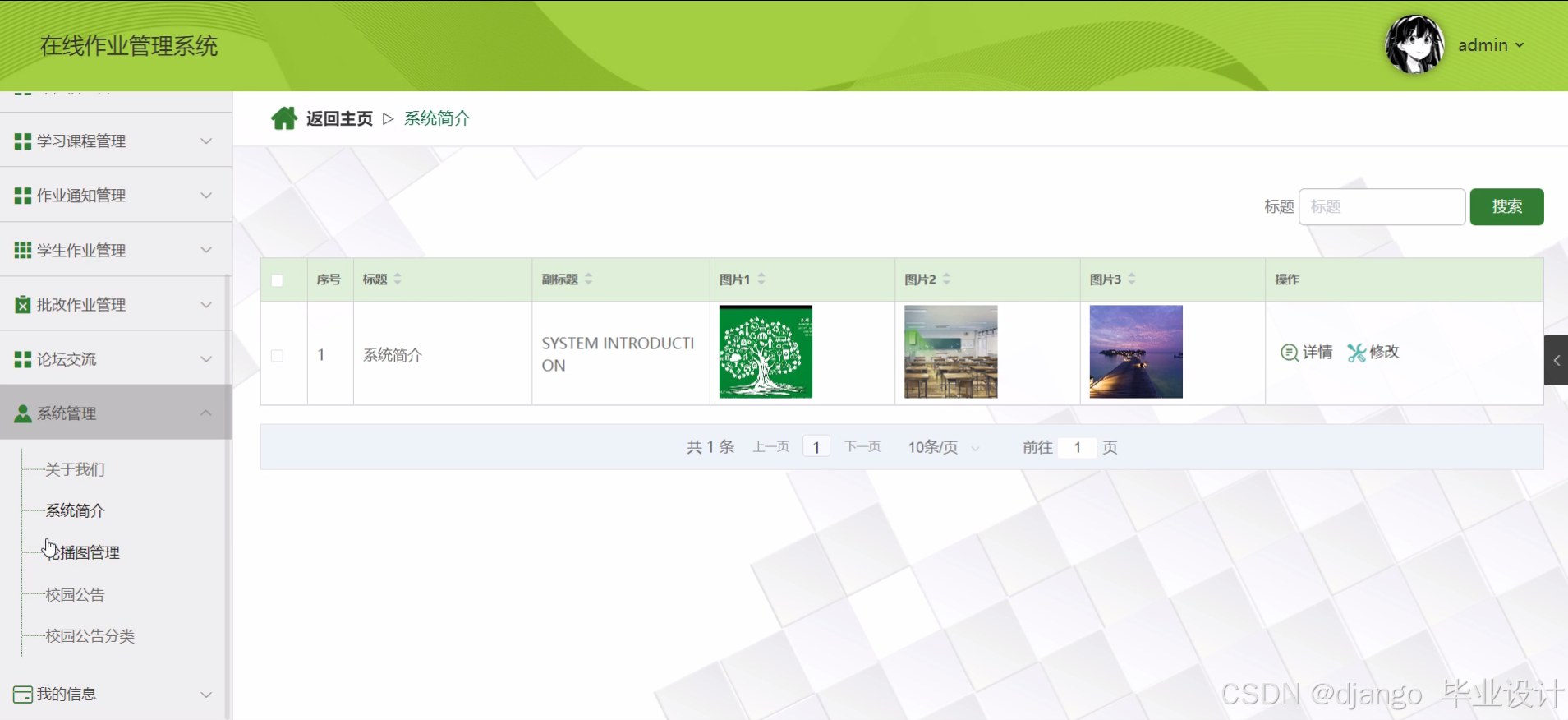Open the classroom thumbnail 图片2
Screen dimensions: 1568x720
(950, 352)
